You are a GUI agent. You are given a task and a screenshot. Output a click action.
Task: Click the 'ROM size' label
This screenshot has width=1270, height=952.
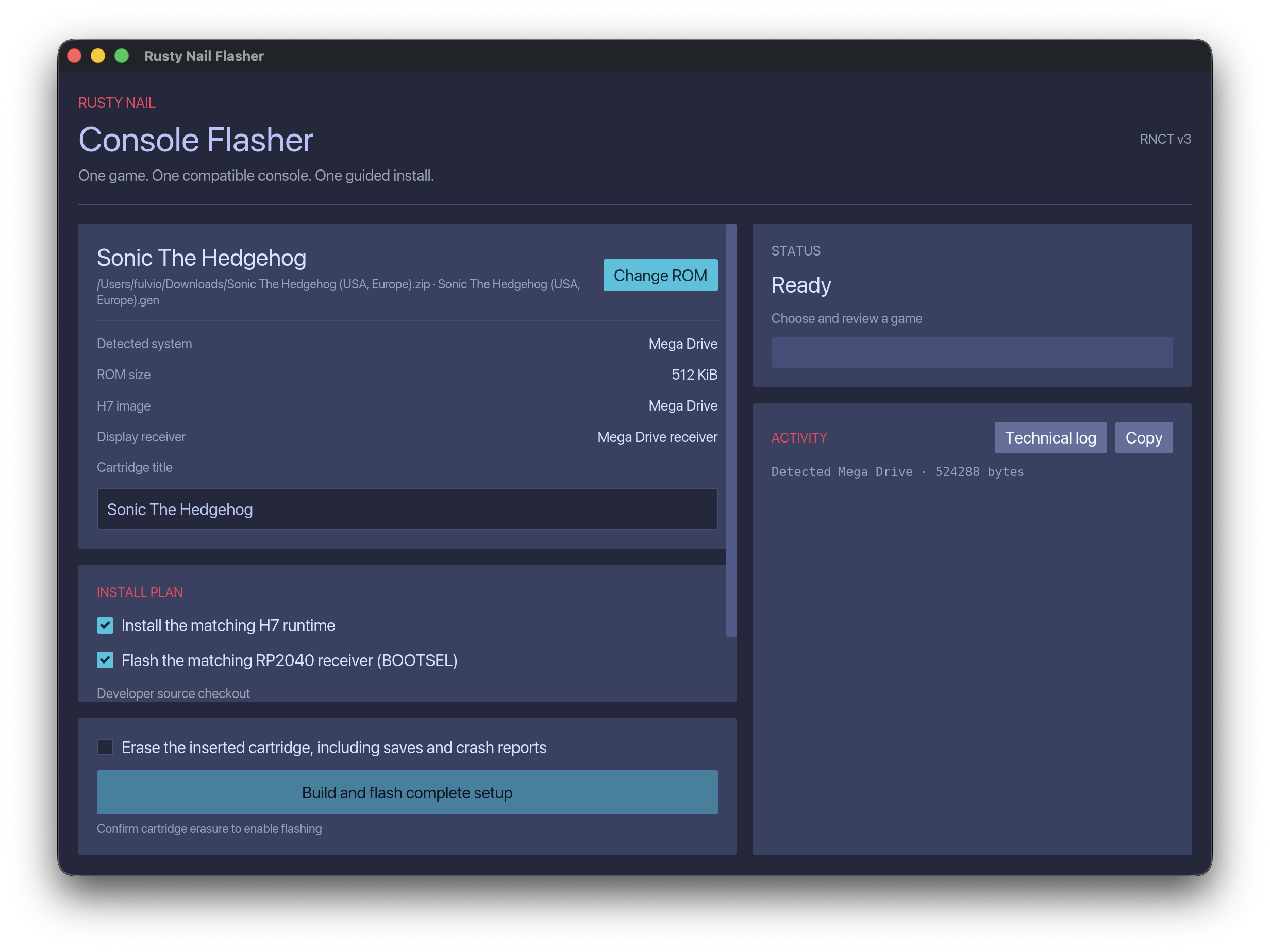coord(124,375)
